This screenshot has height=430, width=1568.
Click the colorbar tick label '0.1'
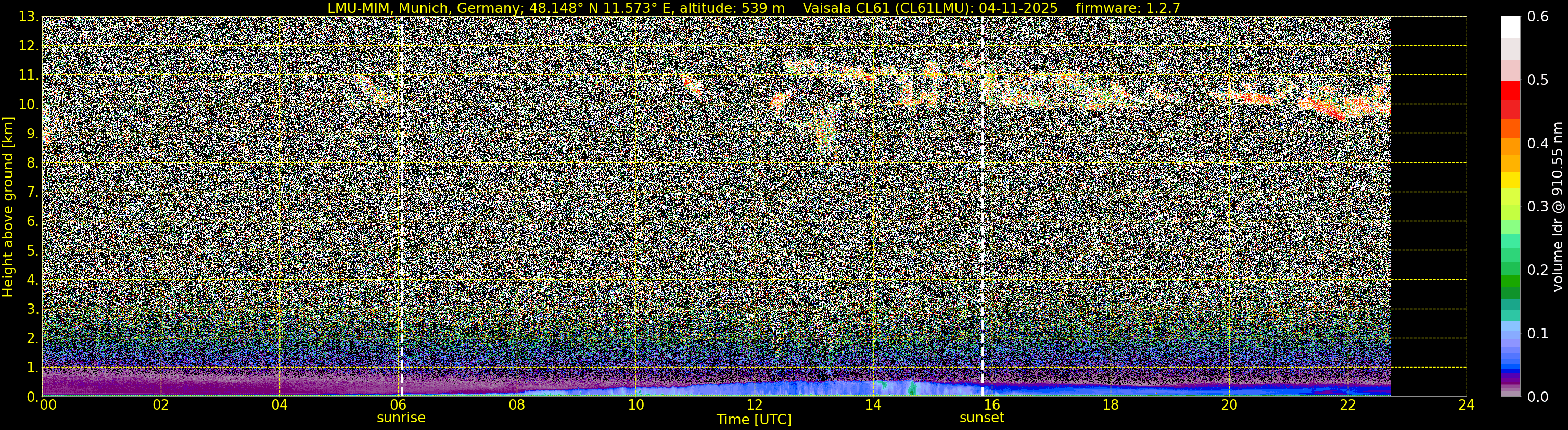coord(1538,333)
